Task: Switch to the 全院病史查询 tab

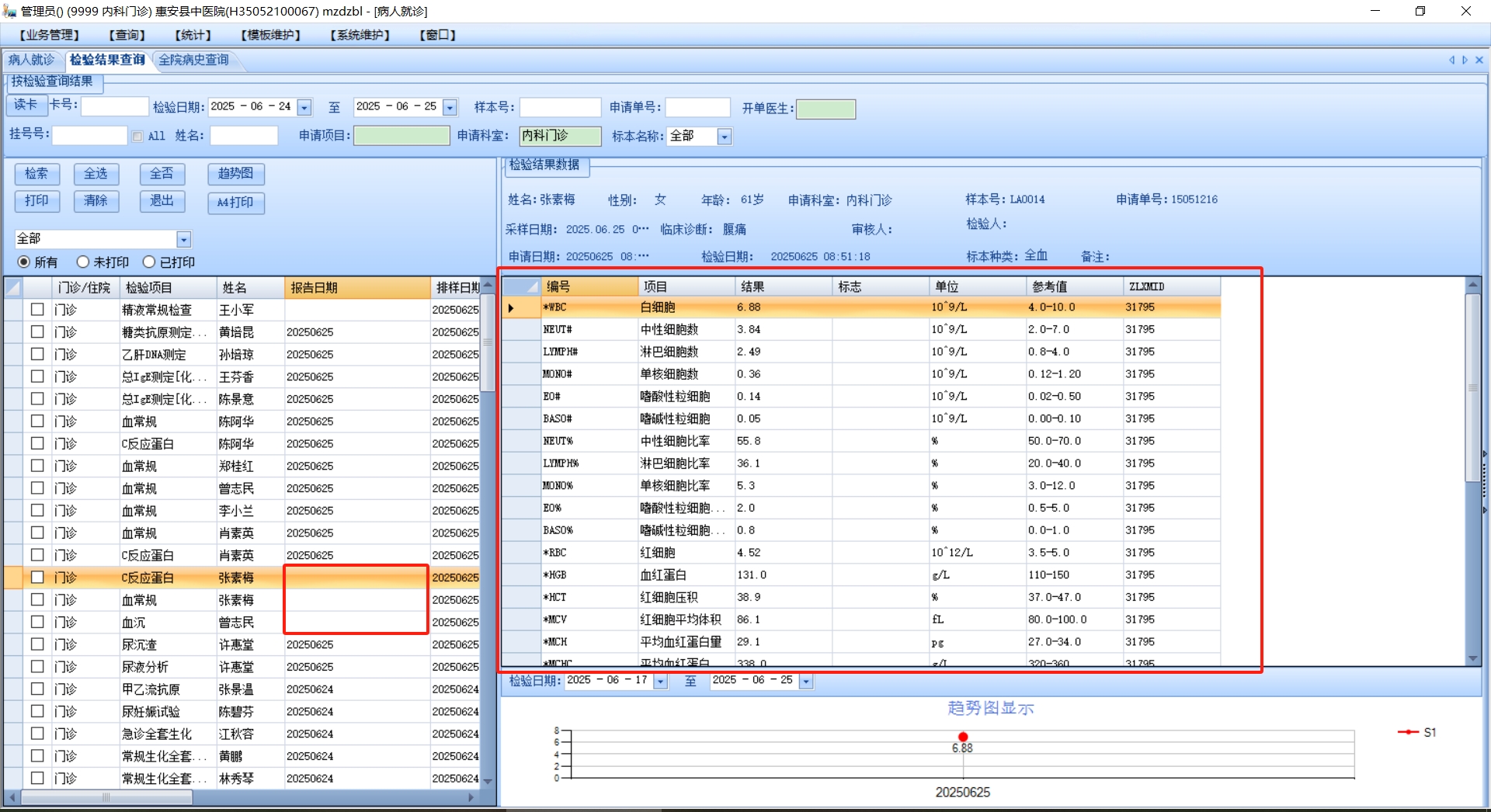Action: click(x=193, y=60)
